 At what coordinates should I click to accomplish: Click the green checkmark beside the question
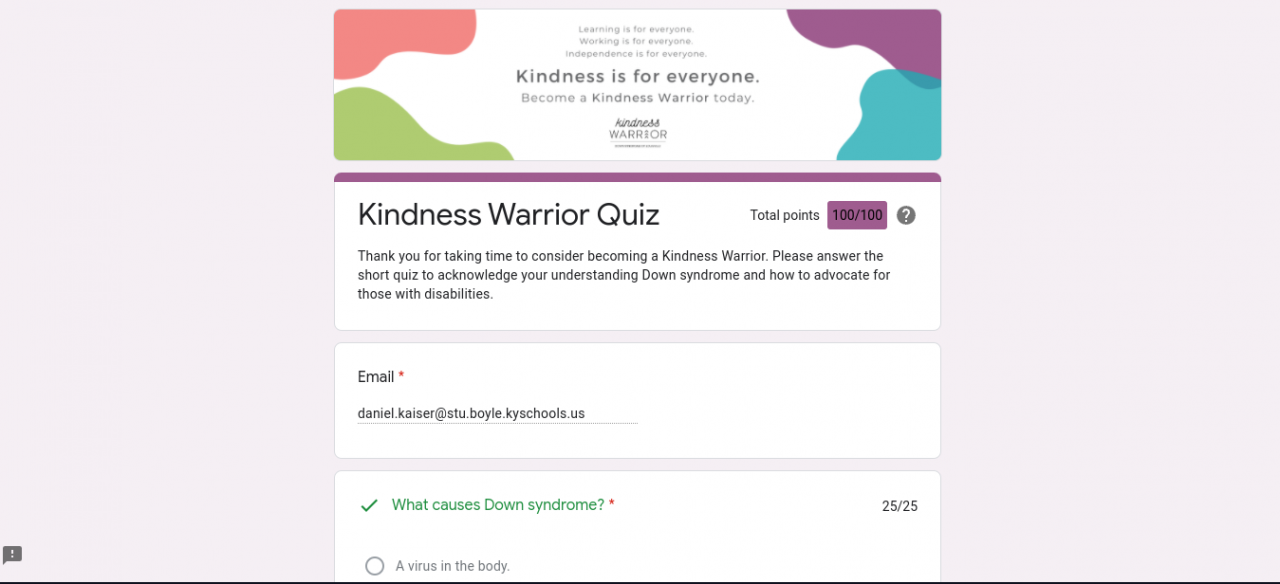point(369,506)
